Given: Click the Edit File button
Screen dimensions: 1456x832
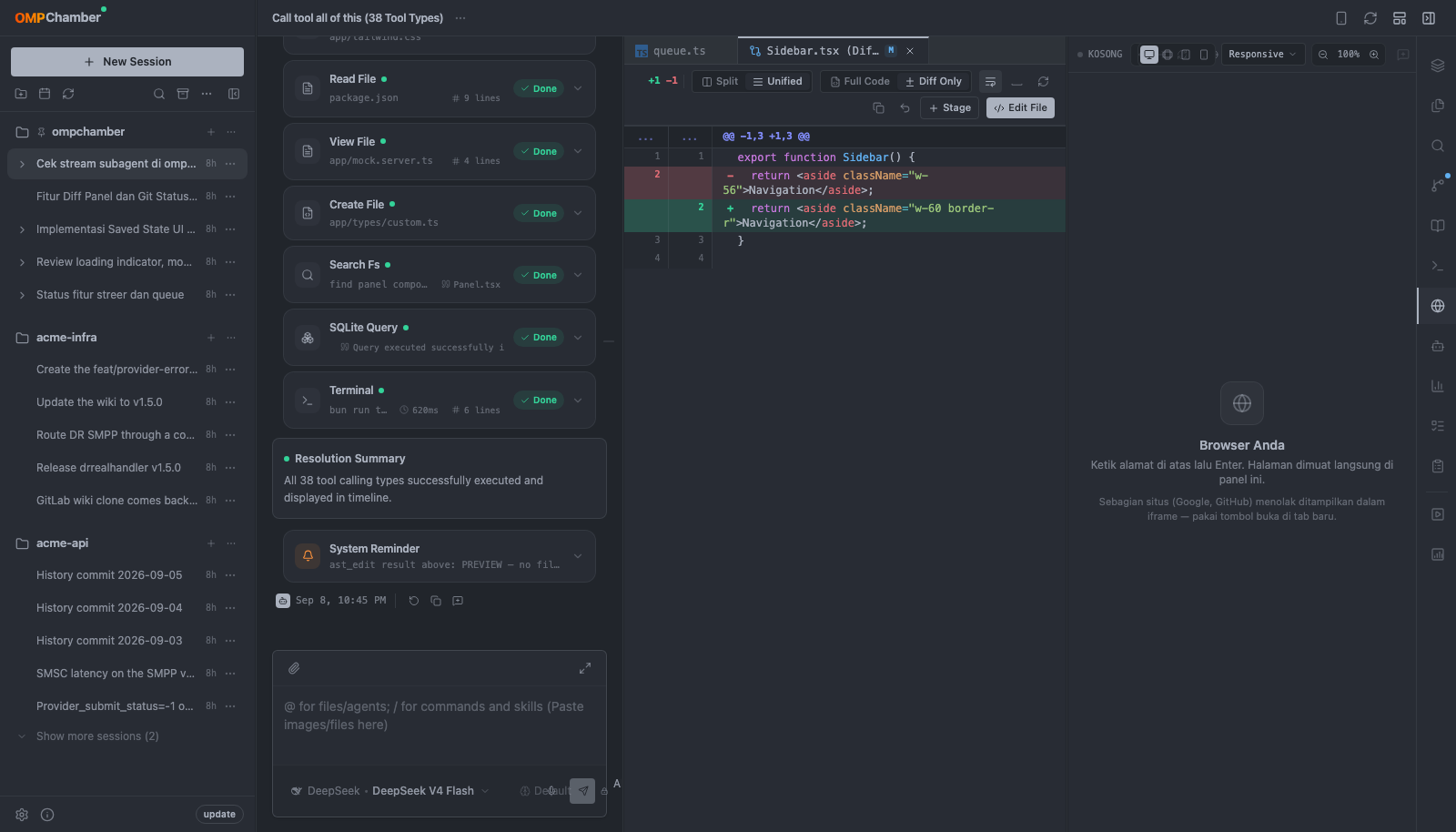Looking at the screenshot, I should tap(1020, 107).
